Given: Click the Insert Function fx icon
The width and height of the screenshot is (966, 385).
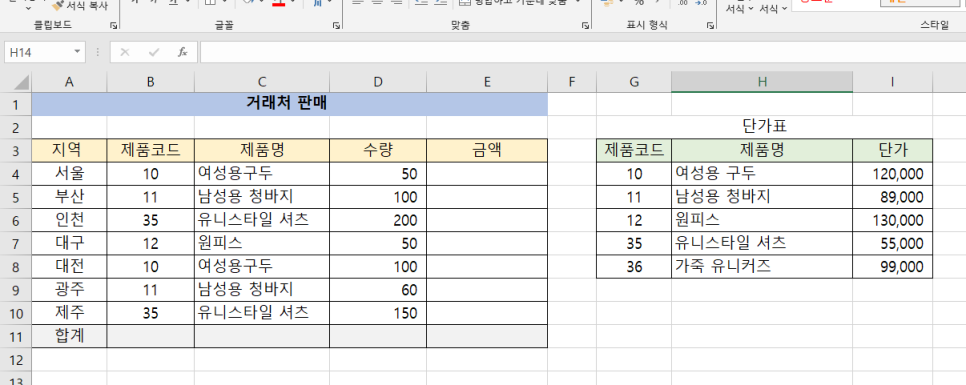Looking at the screenshot, I should 182,52.
